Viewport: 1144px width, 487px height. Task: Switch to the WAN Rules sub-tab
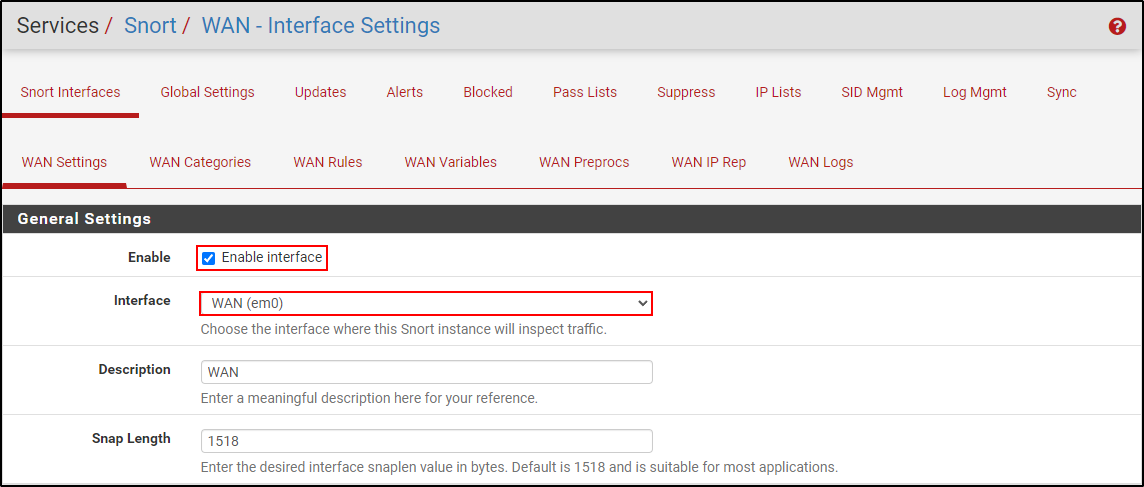pyautogui.click(x=328, y=162)
